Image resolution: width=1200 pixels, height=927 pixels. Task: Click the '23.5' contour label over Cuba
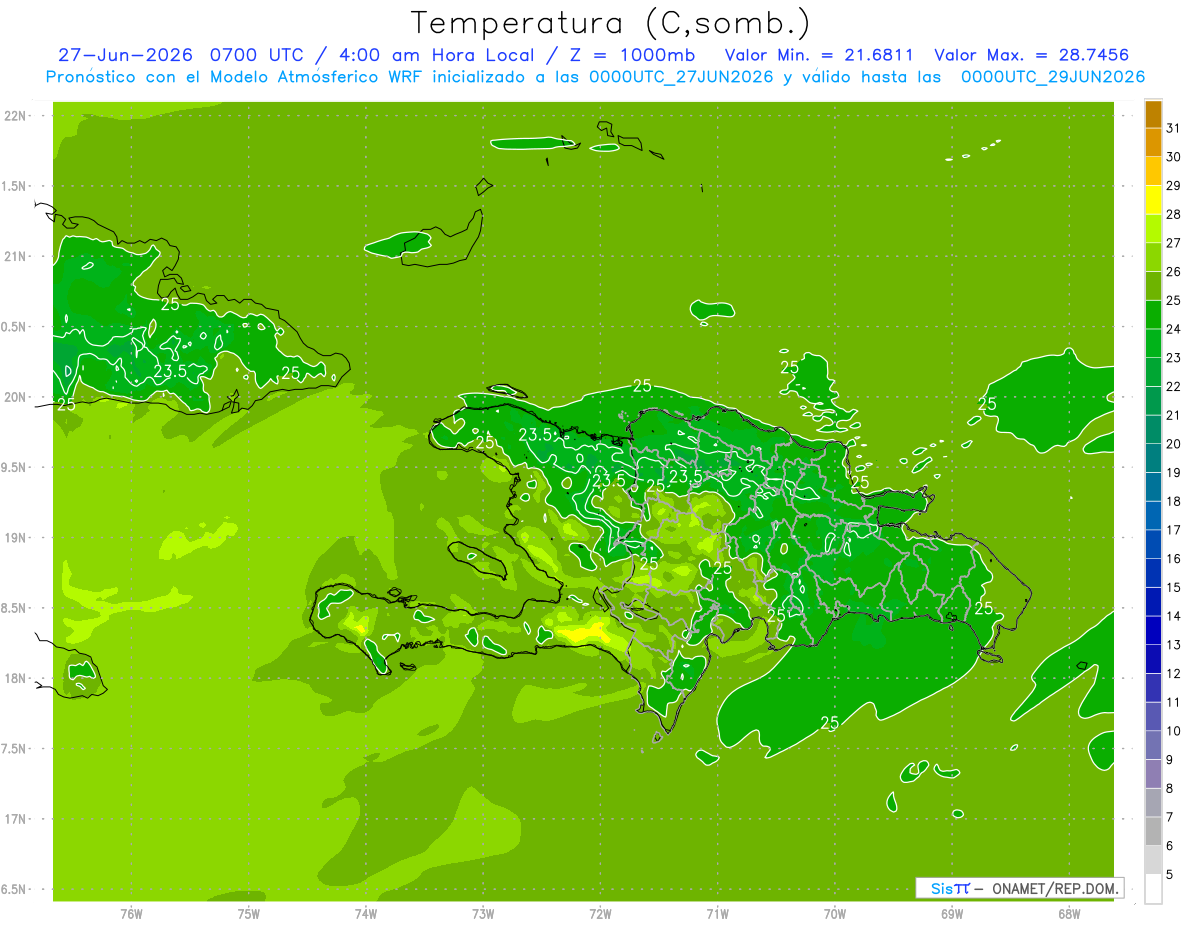pos(170,372)
